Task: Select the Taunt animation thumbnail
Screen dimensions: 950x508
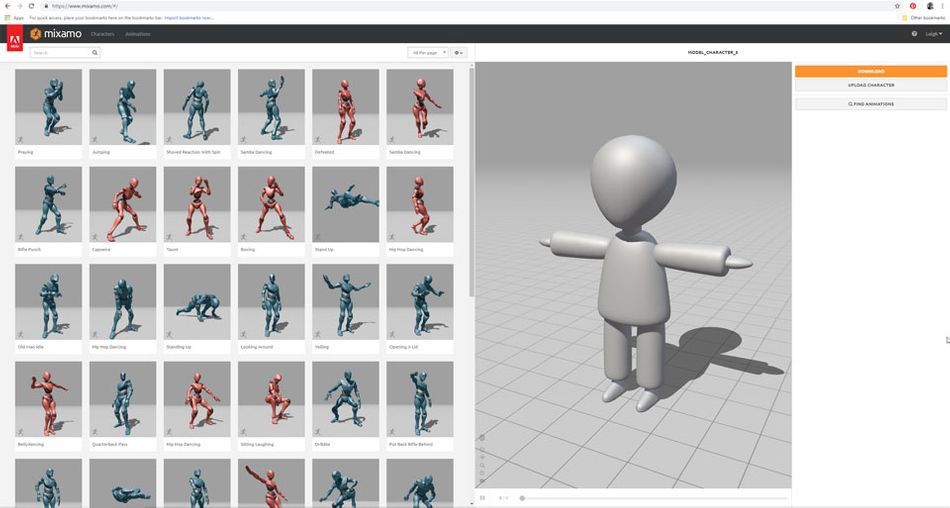Action: point(197,204)
